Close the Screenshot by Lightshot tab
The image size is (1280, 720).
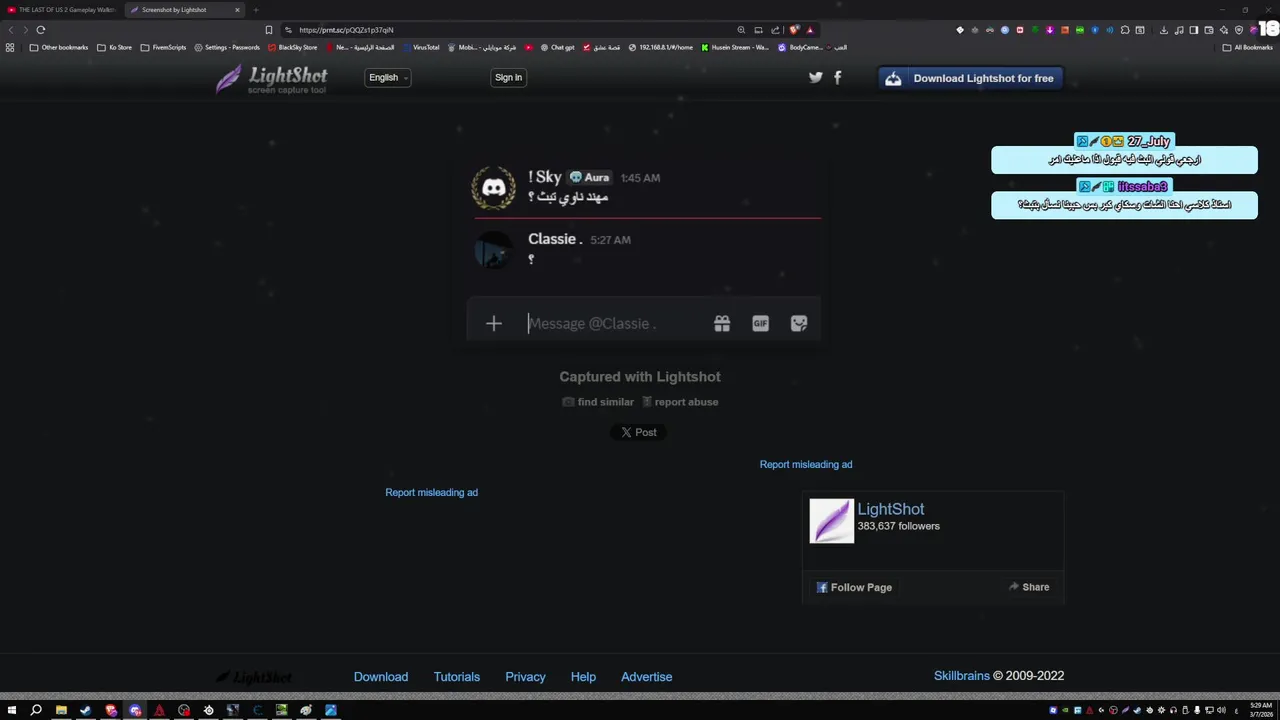(x=237, y=10)
